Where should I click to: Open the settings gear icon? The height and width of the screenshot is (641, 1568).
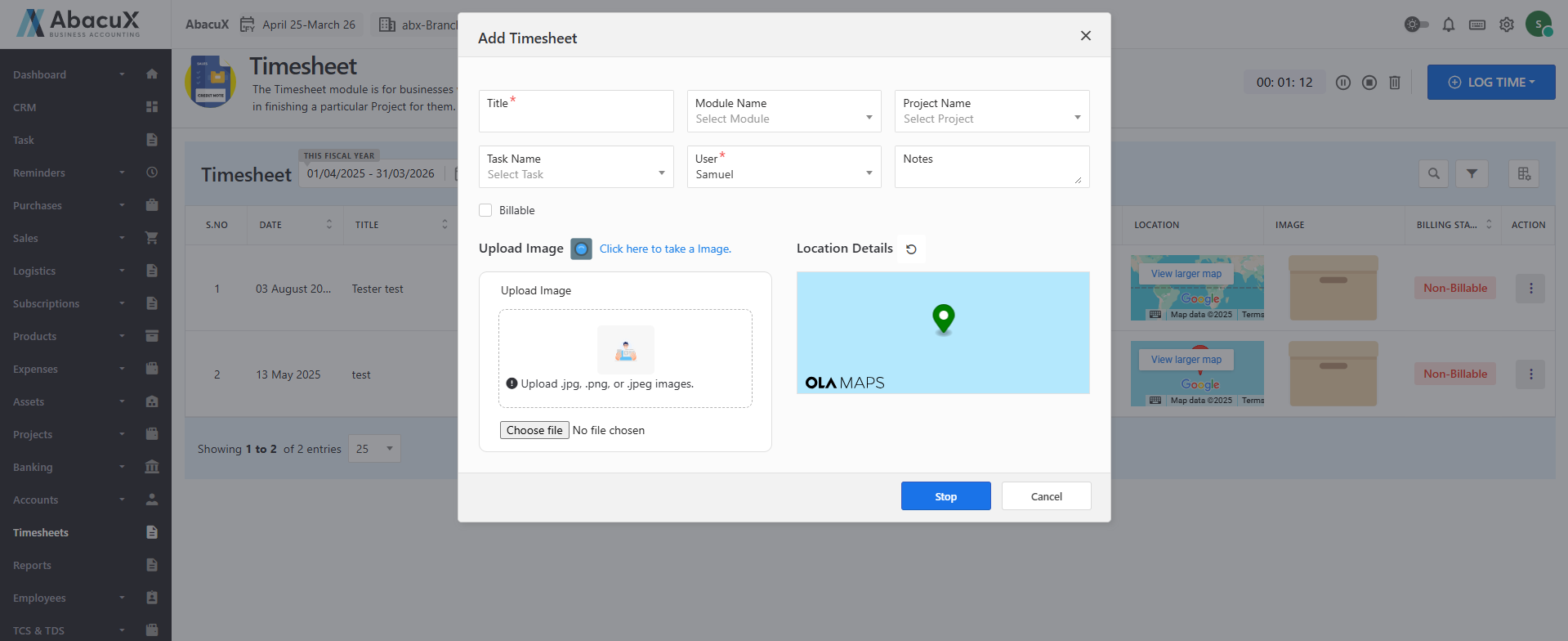(x=1506, y=25)
